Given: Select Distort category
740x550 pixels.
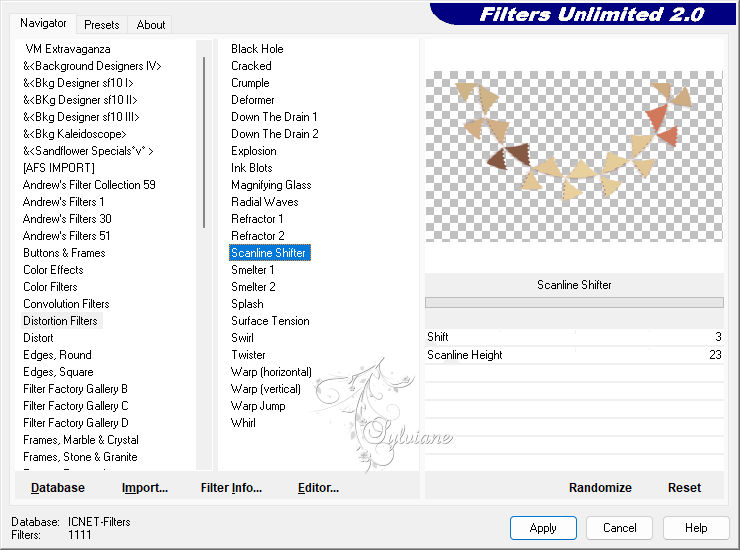Looking at the screenshot, I should pyautogui.click(x=38, y=338).
